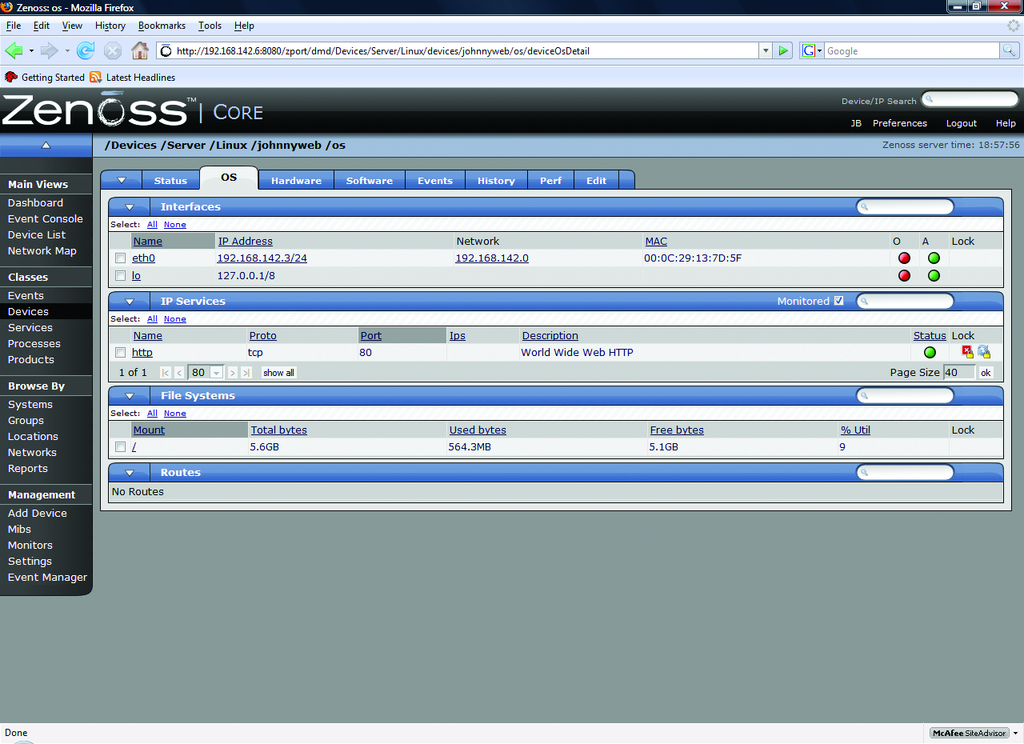Check the eth0 interface checkbox
This screenshot has height=744, width=1024.
pos(120,258)
